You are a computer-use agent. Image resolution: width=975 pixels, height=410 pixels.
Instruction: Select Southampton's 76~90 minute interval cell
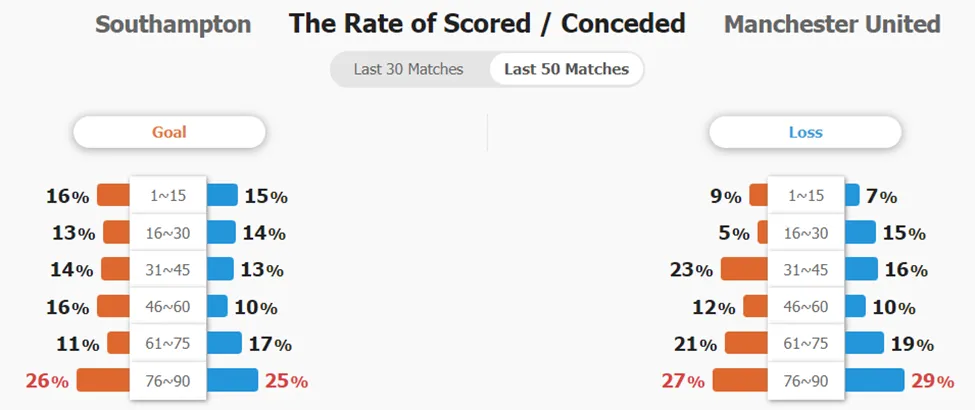tap(168, 381)
